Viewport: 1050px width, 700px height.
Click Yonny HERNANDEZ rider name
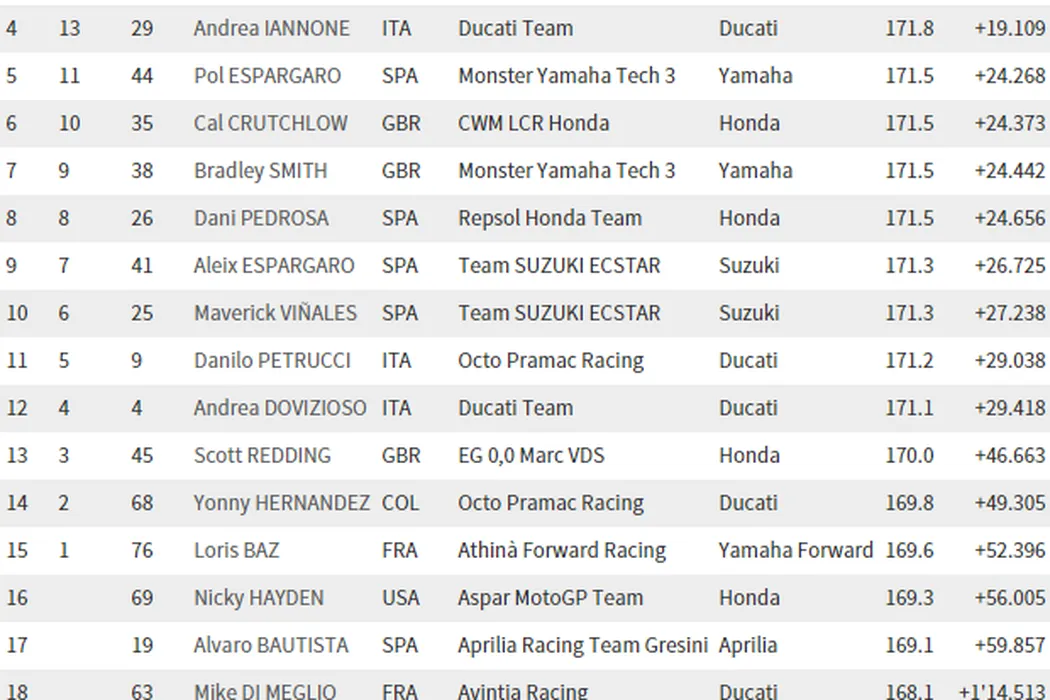[x=281, y=503]
